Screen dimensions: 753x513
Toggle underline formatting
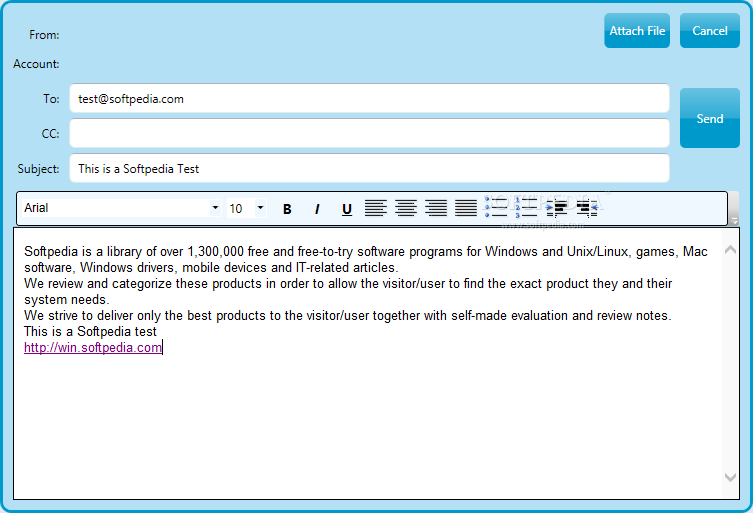click(347, 209)
